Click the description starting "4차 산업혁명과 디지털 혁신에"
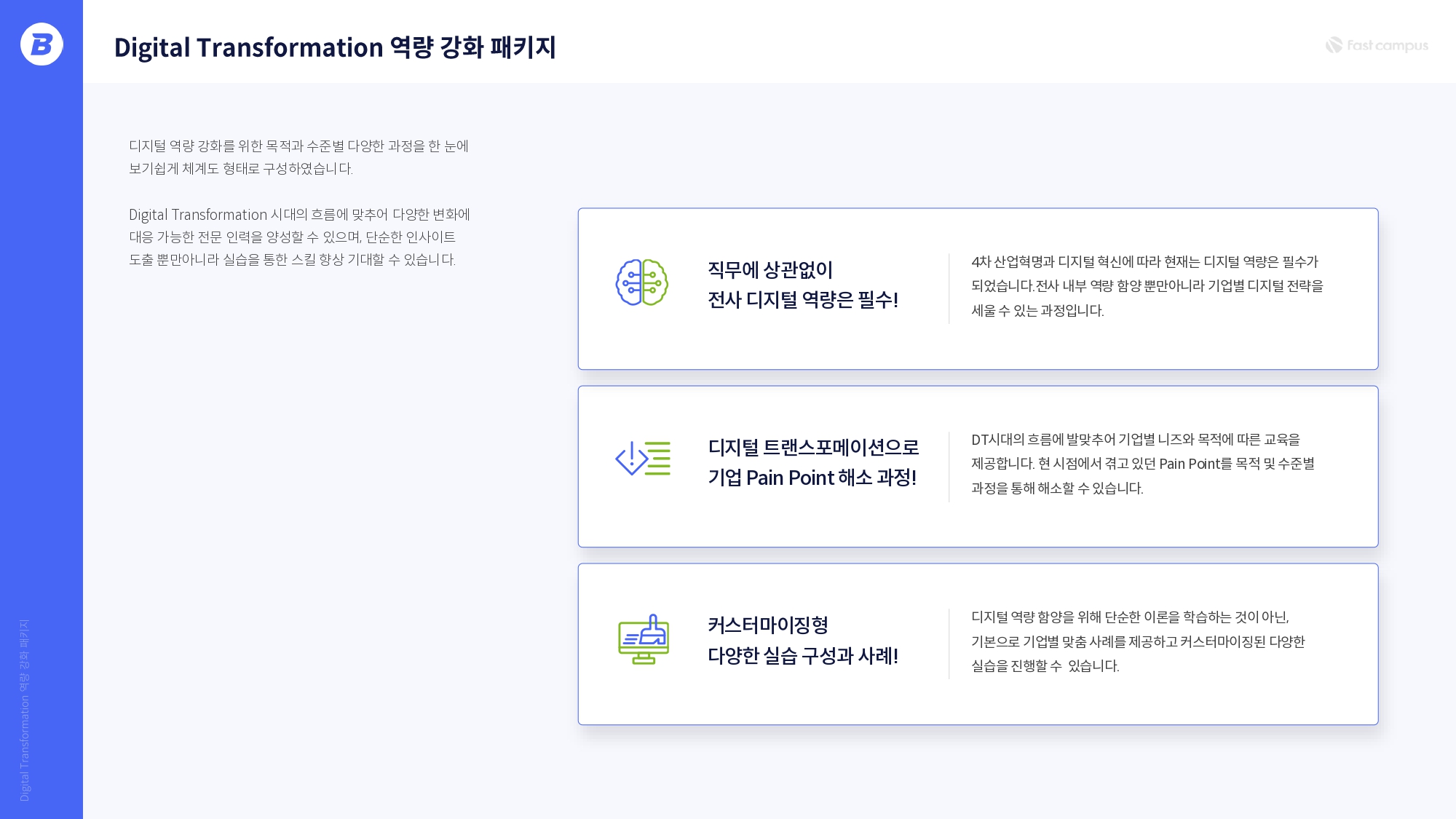This screenshot has height=819, width=1456. pyautogui.click(x=1147, y=286)
